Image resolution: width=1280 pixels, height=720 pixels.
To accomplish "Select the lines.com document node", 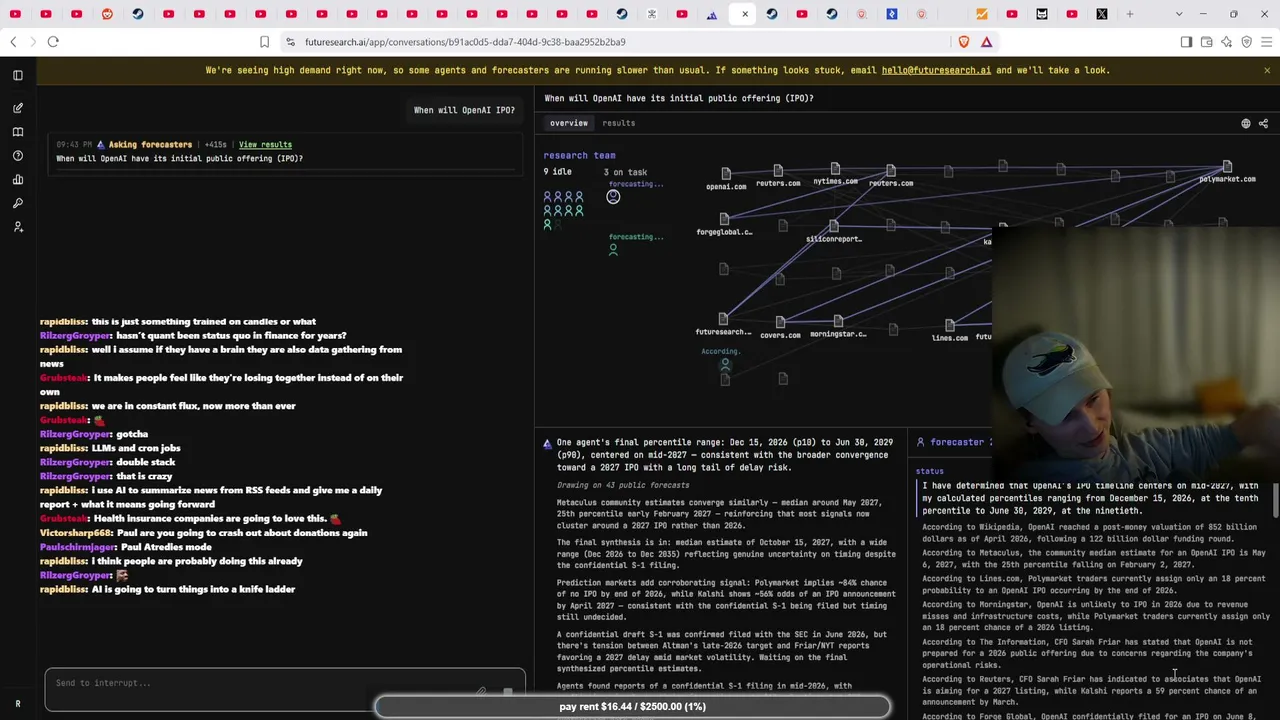I will pyautogui.click(x=949, y=325).
